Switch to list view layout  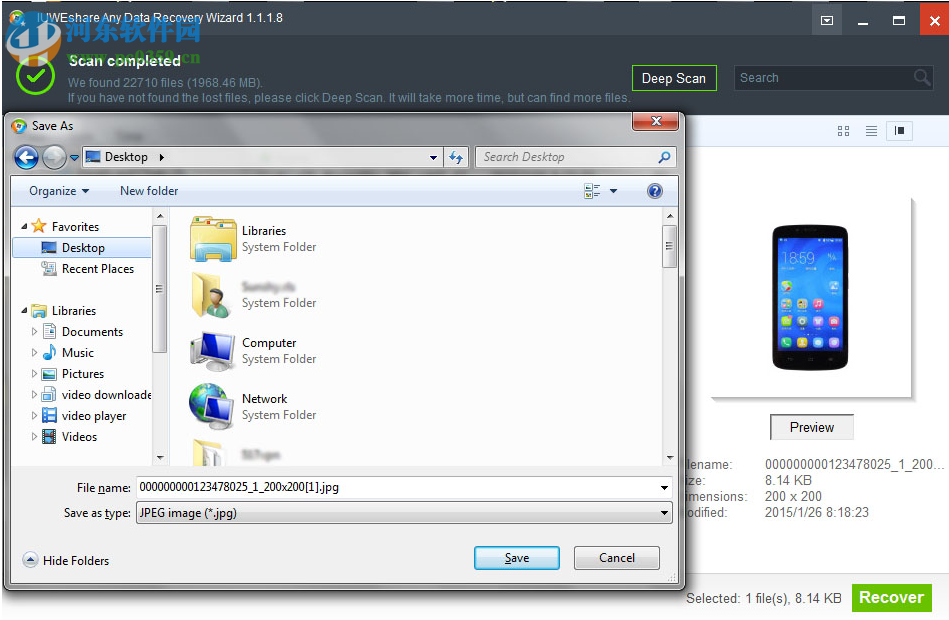coord(871,130)
